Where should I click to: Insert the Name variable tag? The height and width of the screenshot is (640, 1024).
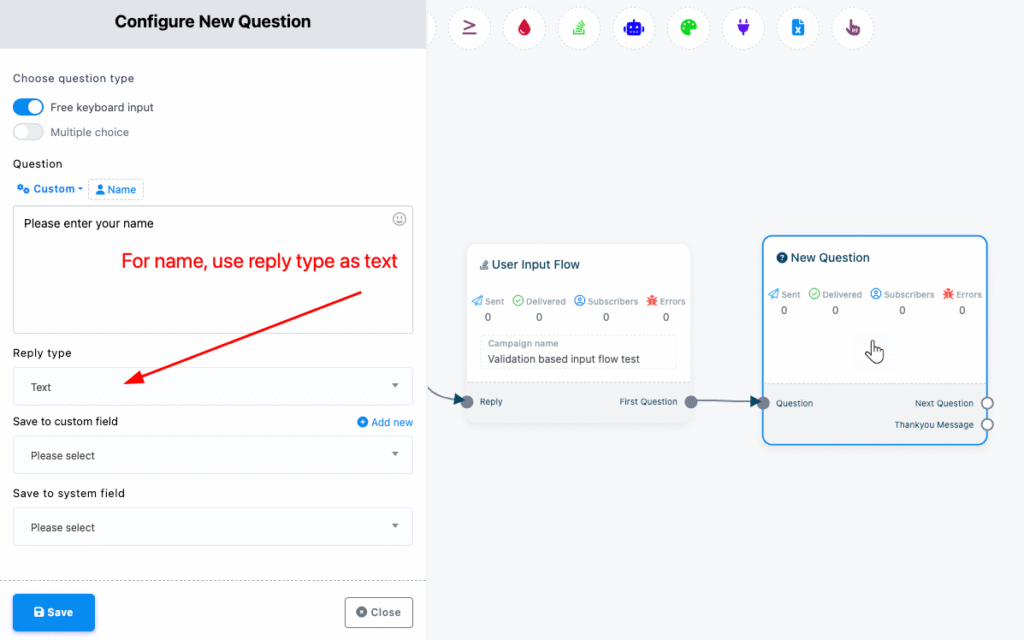point(116,189)
